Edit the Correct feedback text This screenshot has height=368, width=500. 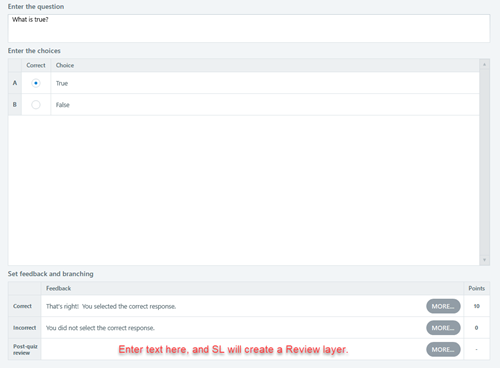tap(233, 306)
